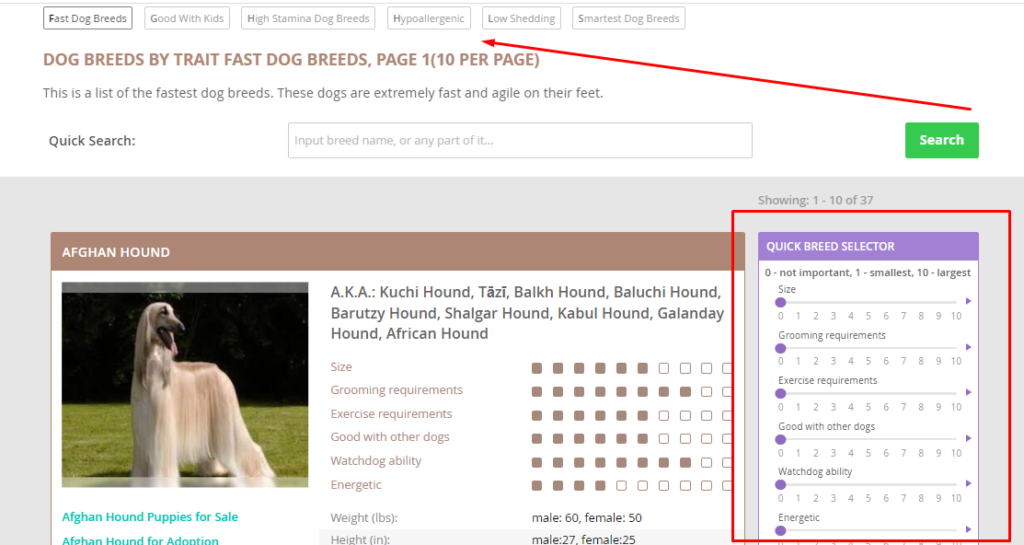Click the Afghan Hound photo thumbnail
The height and width of the screenshot is (545, 1024).
click(x=185, y=384)
